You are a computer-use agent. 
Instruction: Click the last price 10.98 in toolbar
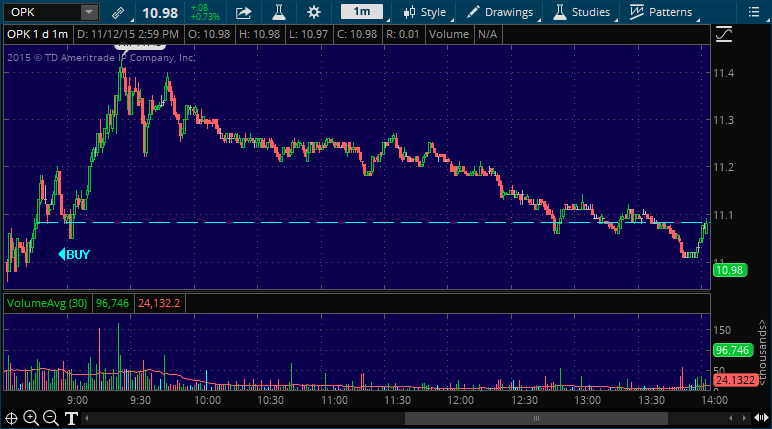coord(160,13)
